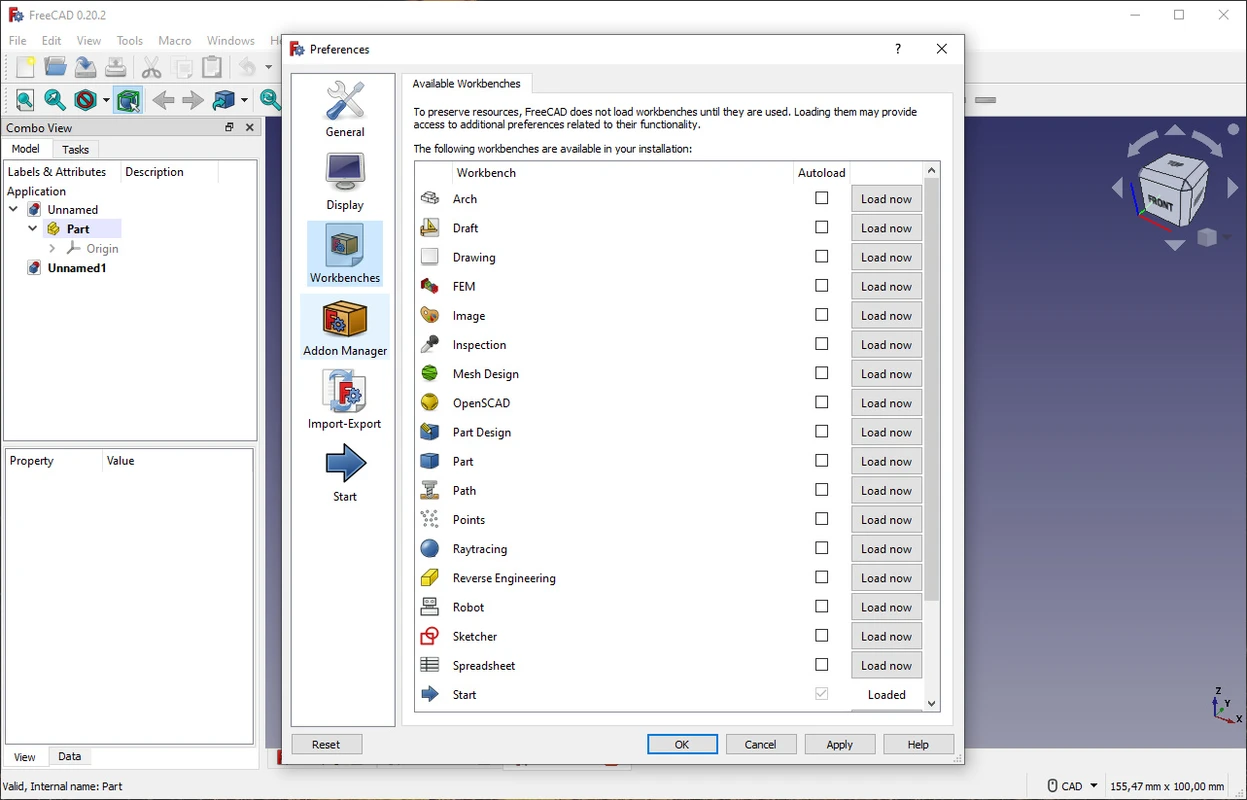Open Import-Export preferences section
This screenshot has width=1247, height=800.
tap(345, 400)
